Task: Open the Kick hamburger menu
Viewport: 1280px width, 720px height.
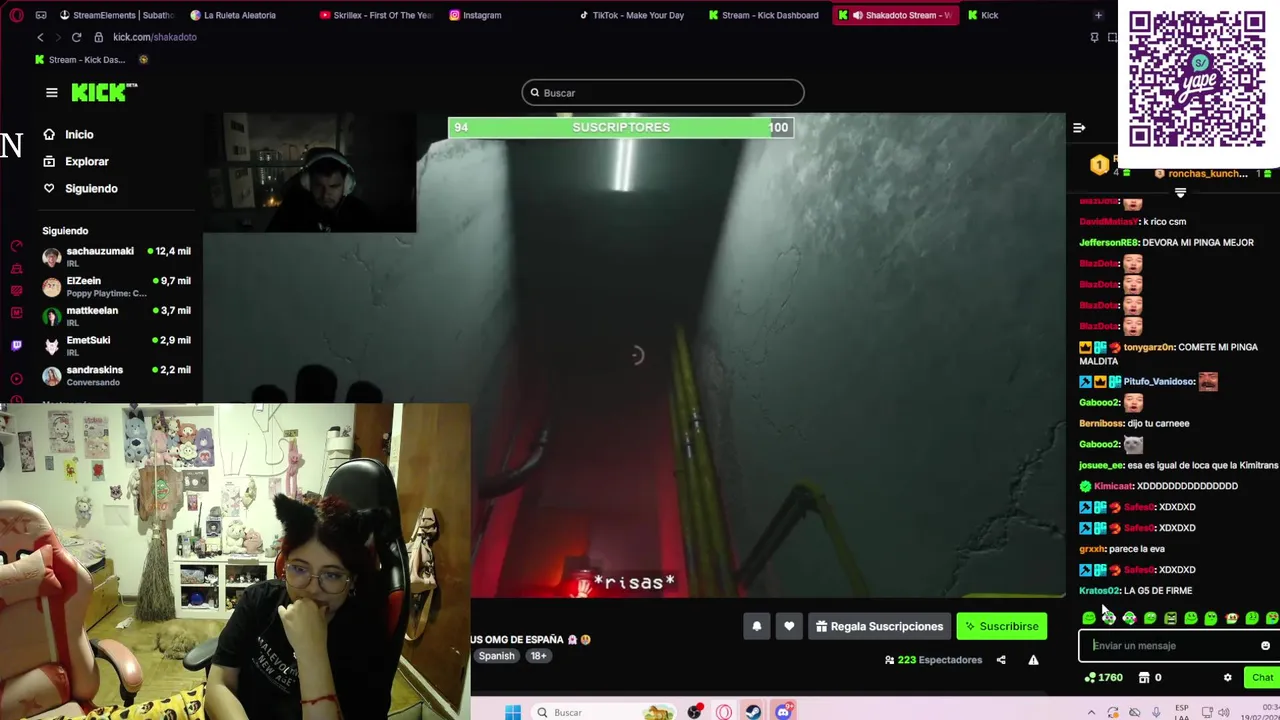Action: (x=52, y=93)
